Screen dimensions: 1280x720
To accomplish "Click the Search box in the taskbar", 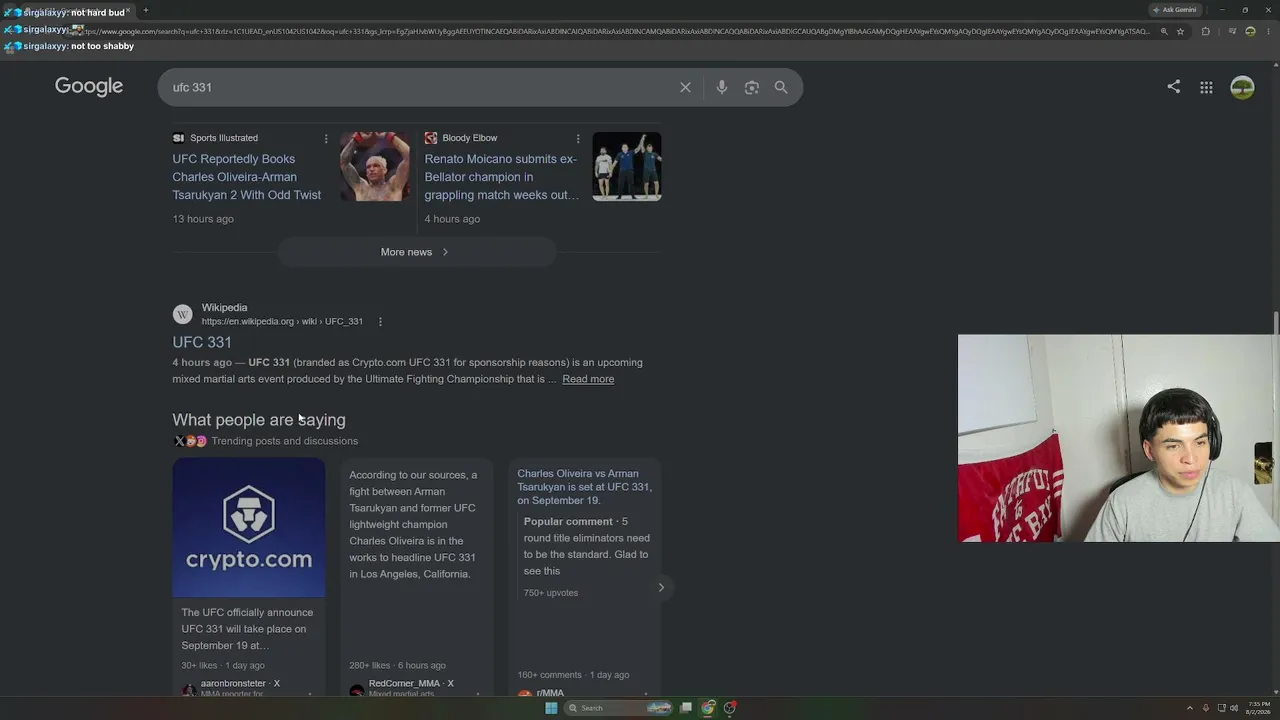I will [x=616, y=708].
